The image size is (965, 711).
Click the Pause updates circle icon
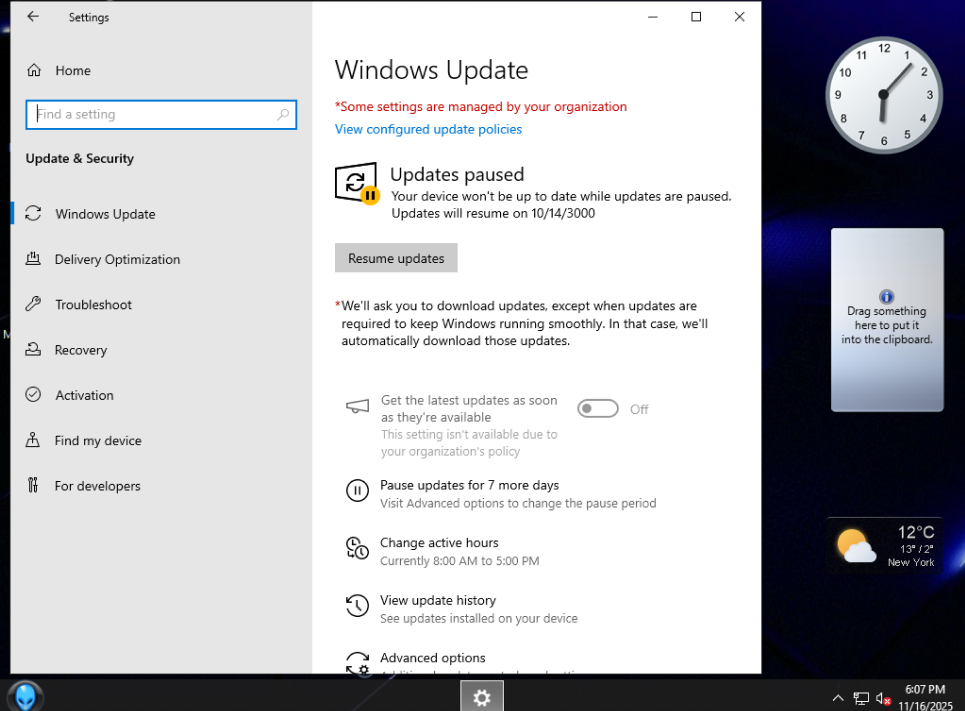357,491
